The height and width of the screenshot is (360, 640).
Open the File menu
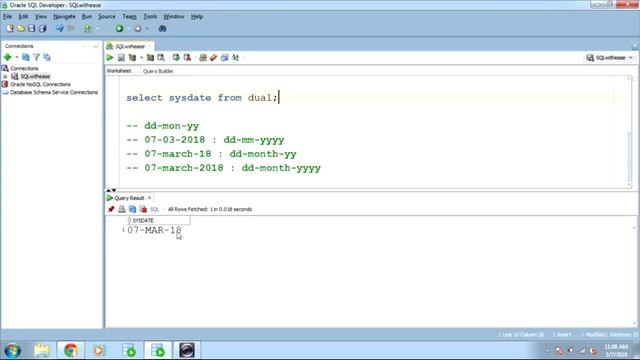tap(7, 16)
